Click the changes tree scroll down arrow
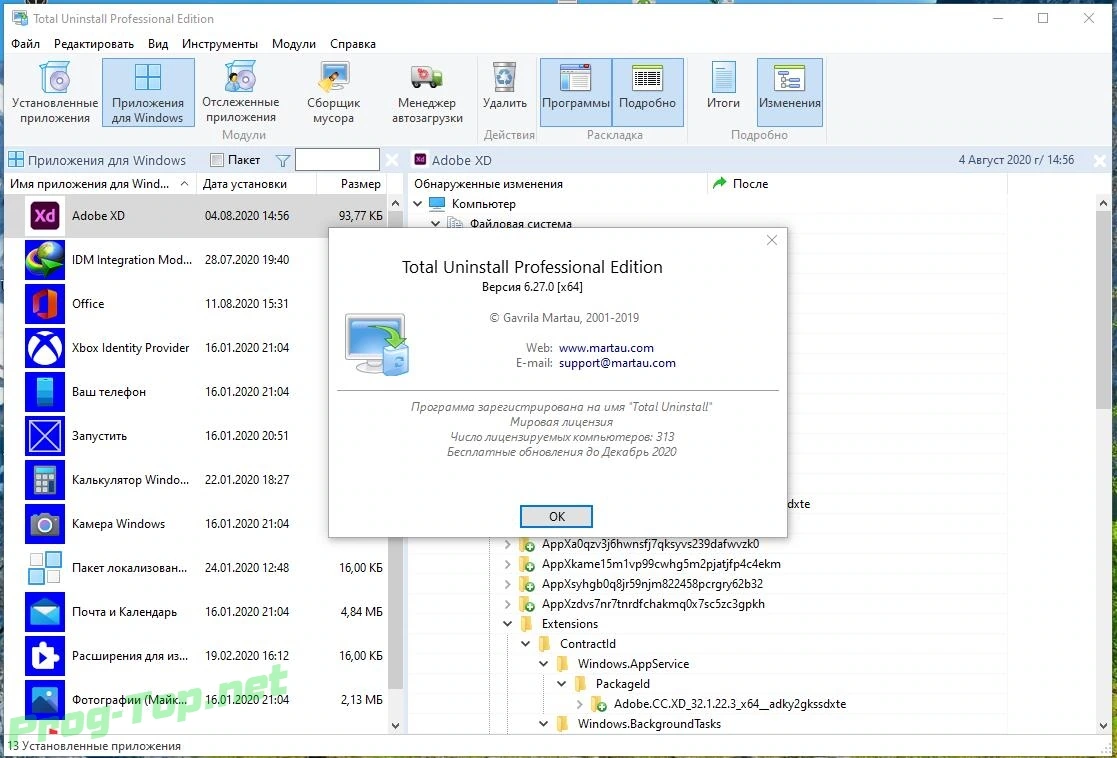Image resolution: width=1117 pixels, height=758 pixels. (x=1103, y=725)
